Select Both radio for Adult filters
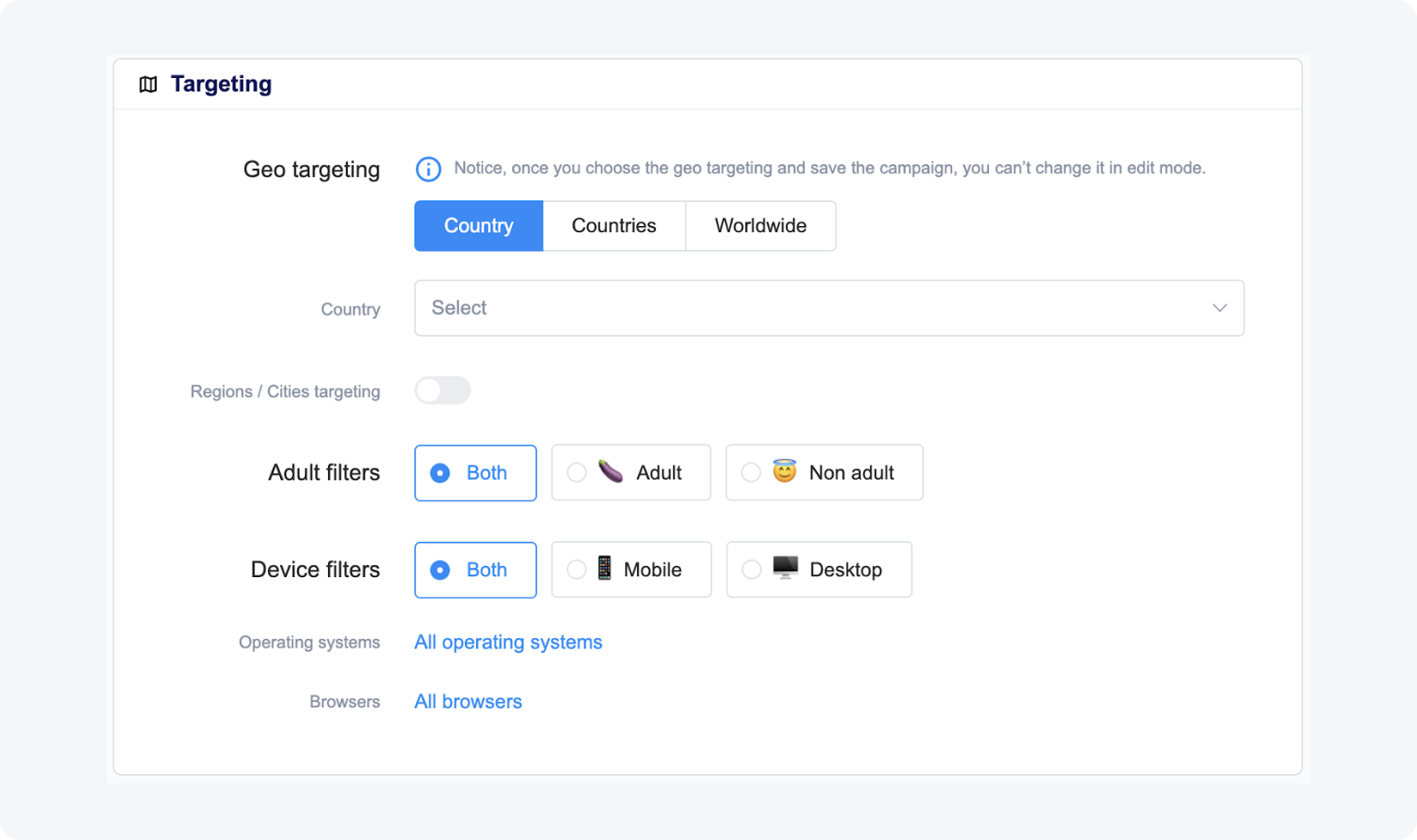Image resolution: width=1417 pixels, height=840 pixels. tap(440, 473)
